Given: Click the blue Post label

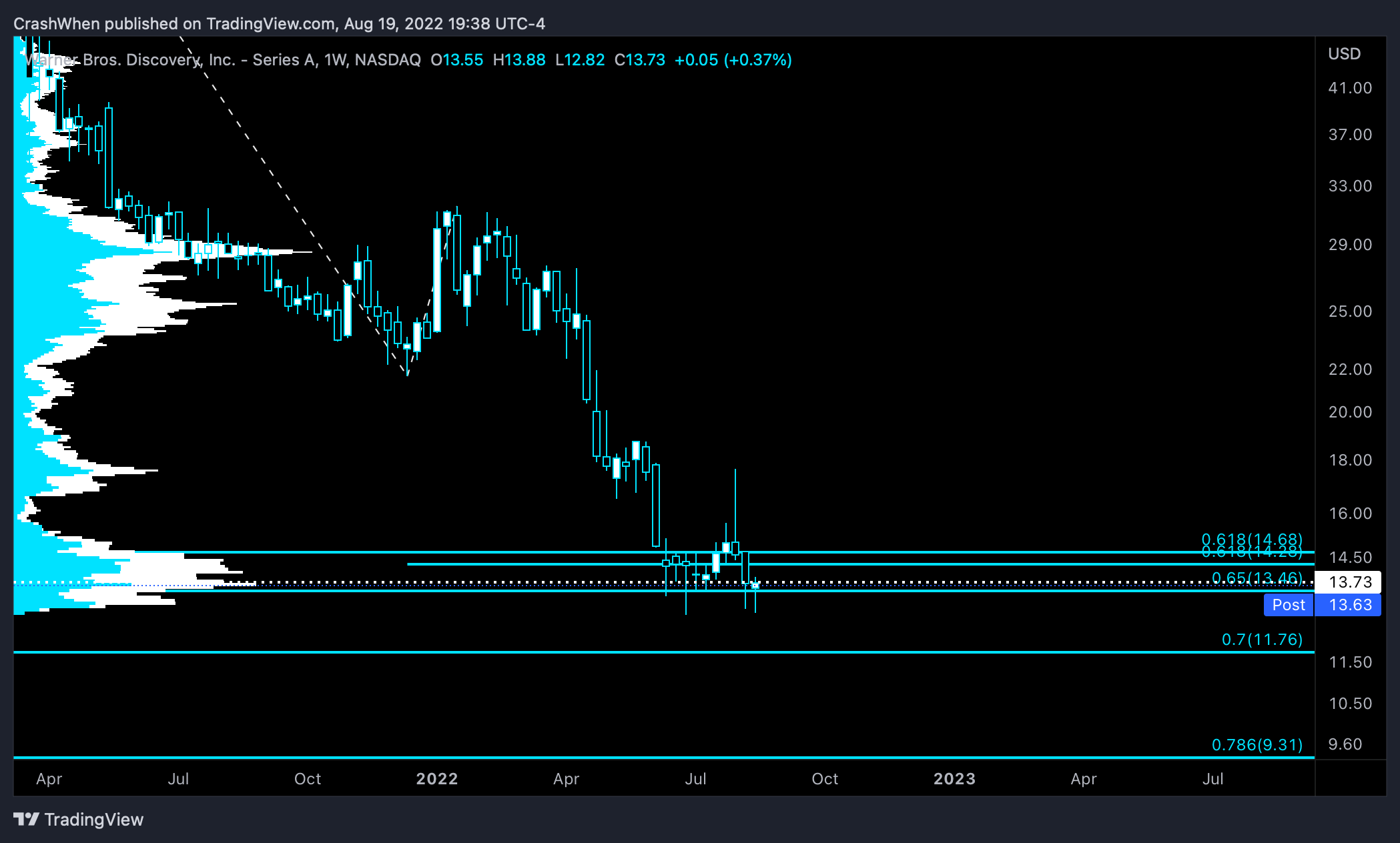Looking at the screenshot, I should pos(1289,605).
